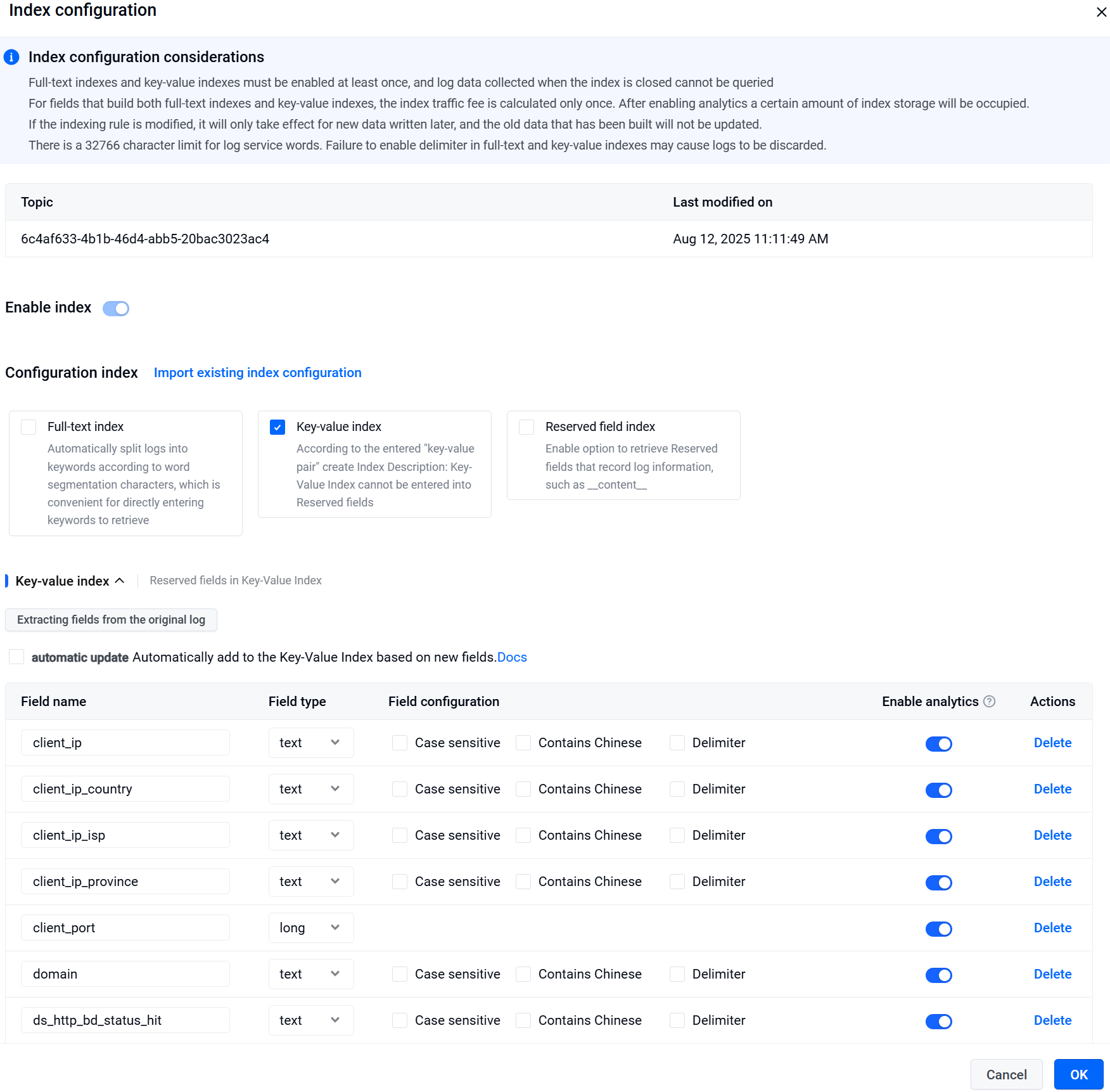This screenshot has width=1110, height=1092.
Task: Delete the client_ip_isp field row
Action: [x=1052, y=835]
